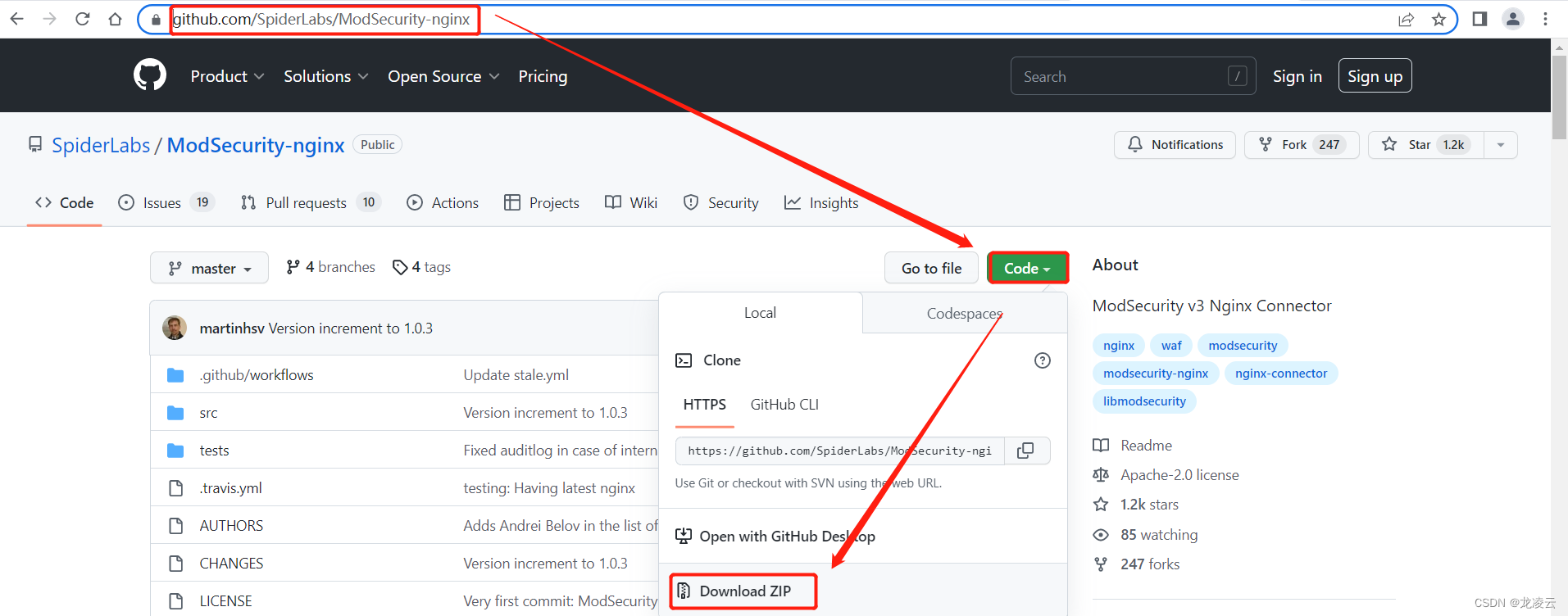1568x616 pixels.
Task: Click the libmodsecurity topic tag
Action: tap(1144, 401)
